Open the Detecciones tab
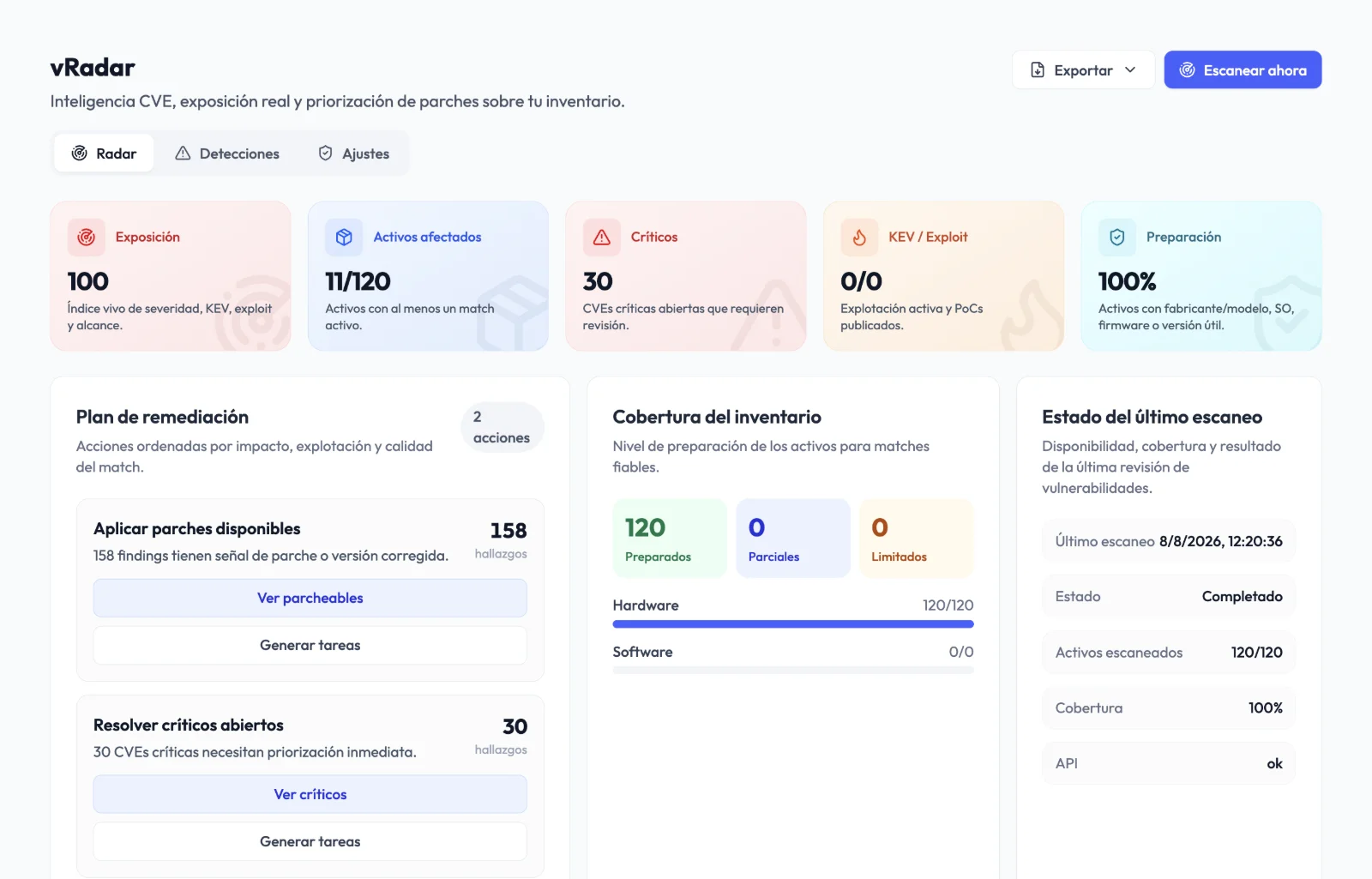 (x=227, y=154)
